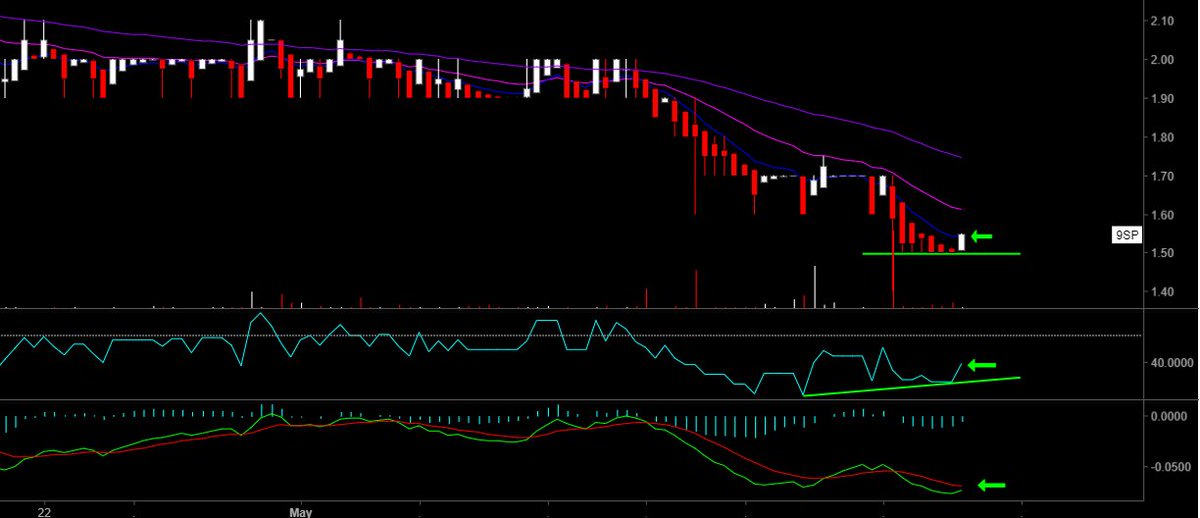The width and height of the screenshot is (1200, 518).
Task: Click the 1.80 price axis label
Action: pos(1162,138)
